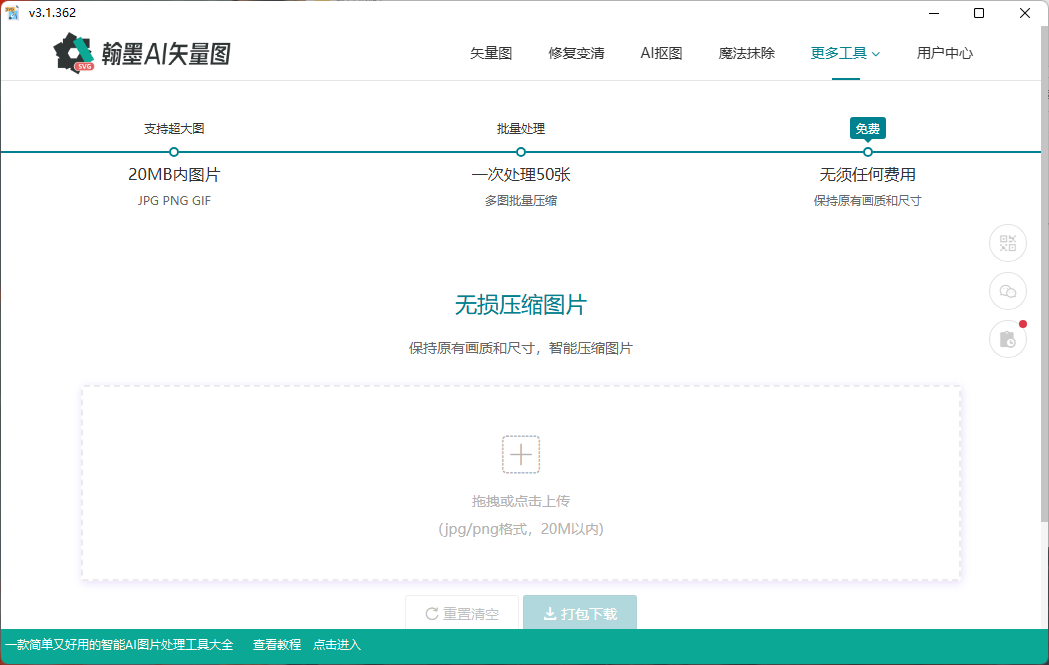The width and height of the screenshot is (1049, 665).
Task: Open the WeChat contact icon
Action: (x=1007, y=291)
